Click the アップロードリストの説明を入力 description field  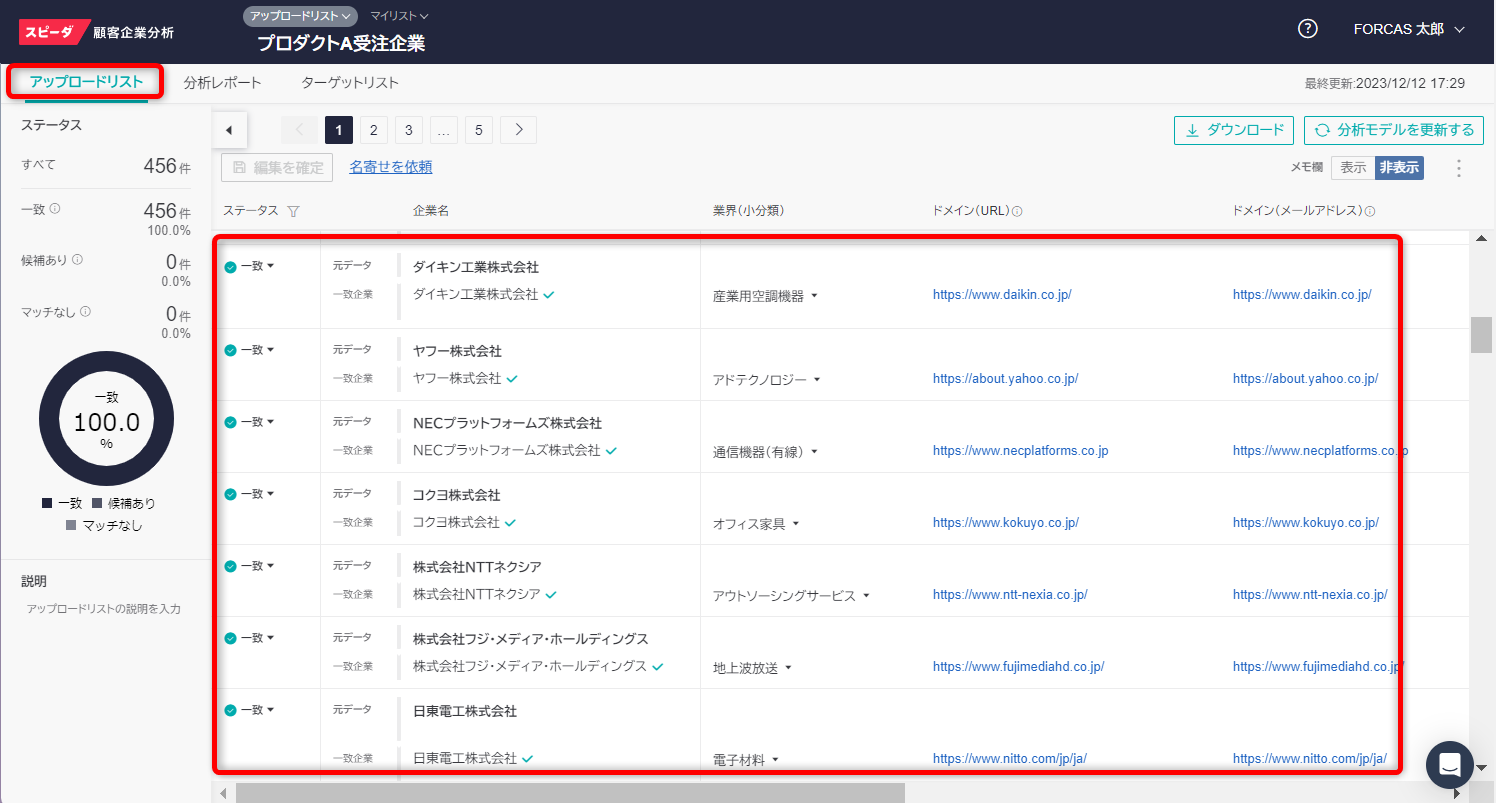click(104, 609)
